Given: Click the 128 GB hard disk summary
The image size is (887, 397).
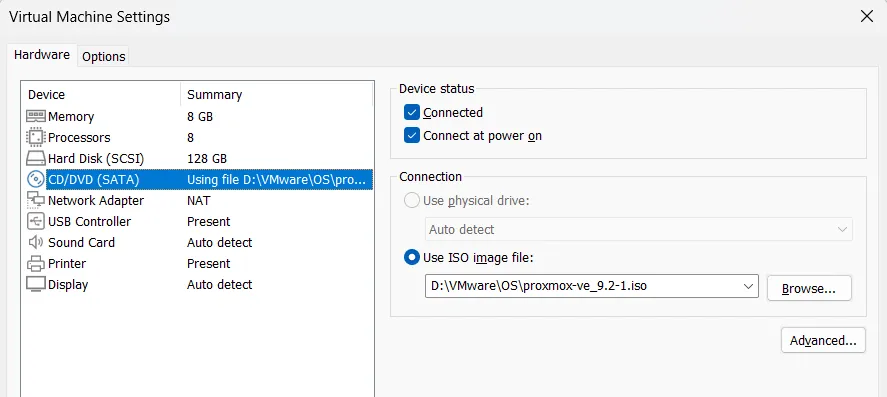Looking at the screenshot, I should 206,158.
